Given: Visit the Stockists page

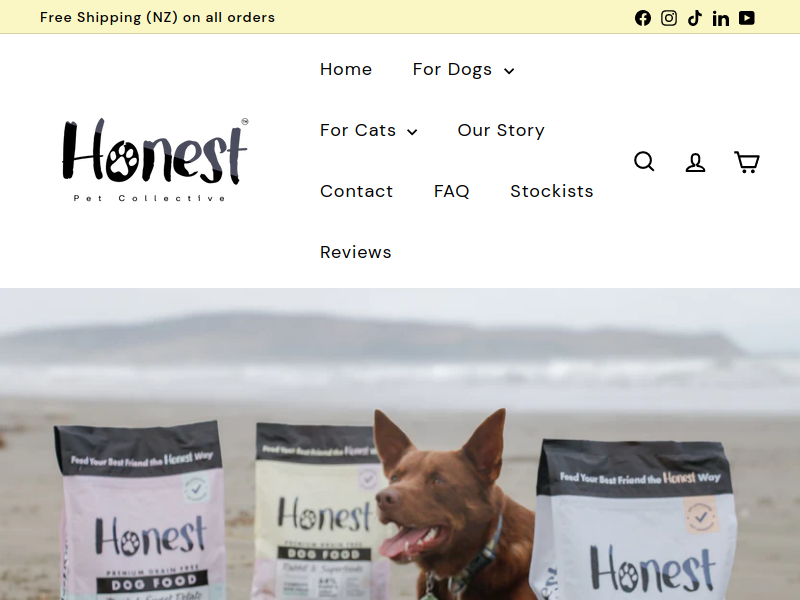Looking at the screenshot, I should coord(552,191).
